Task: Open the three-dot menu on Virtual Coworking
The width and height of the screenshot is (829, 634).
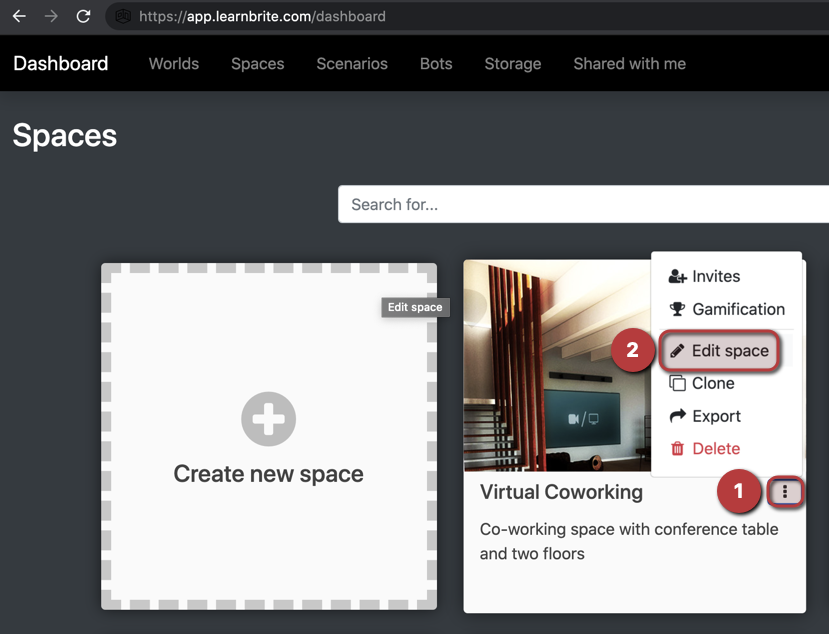Action: tap(786, 492)
